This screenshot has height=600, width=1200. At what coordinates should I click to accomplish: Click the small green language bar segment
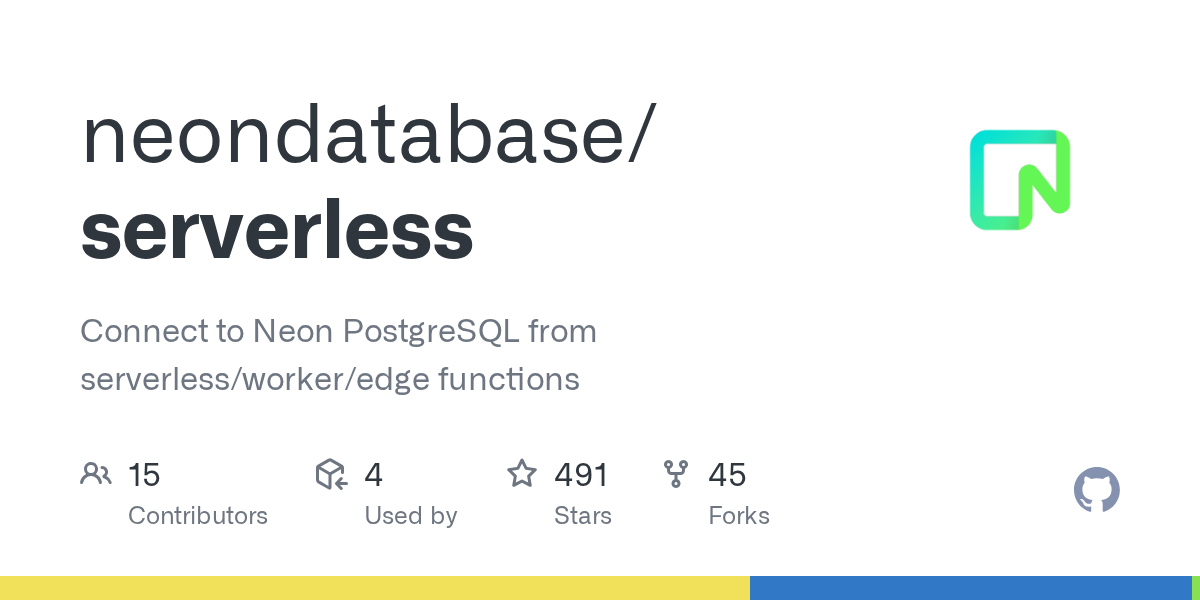click(x=1195, y=588)
